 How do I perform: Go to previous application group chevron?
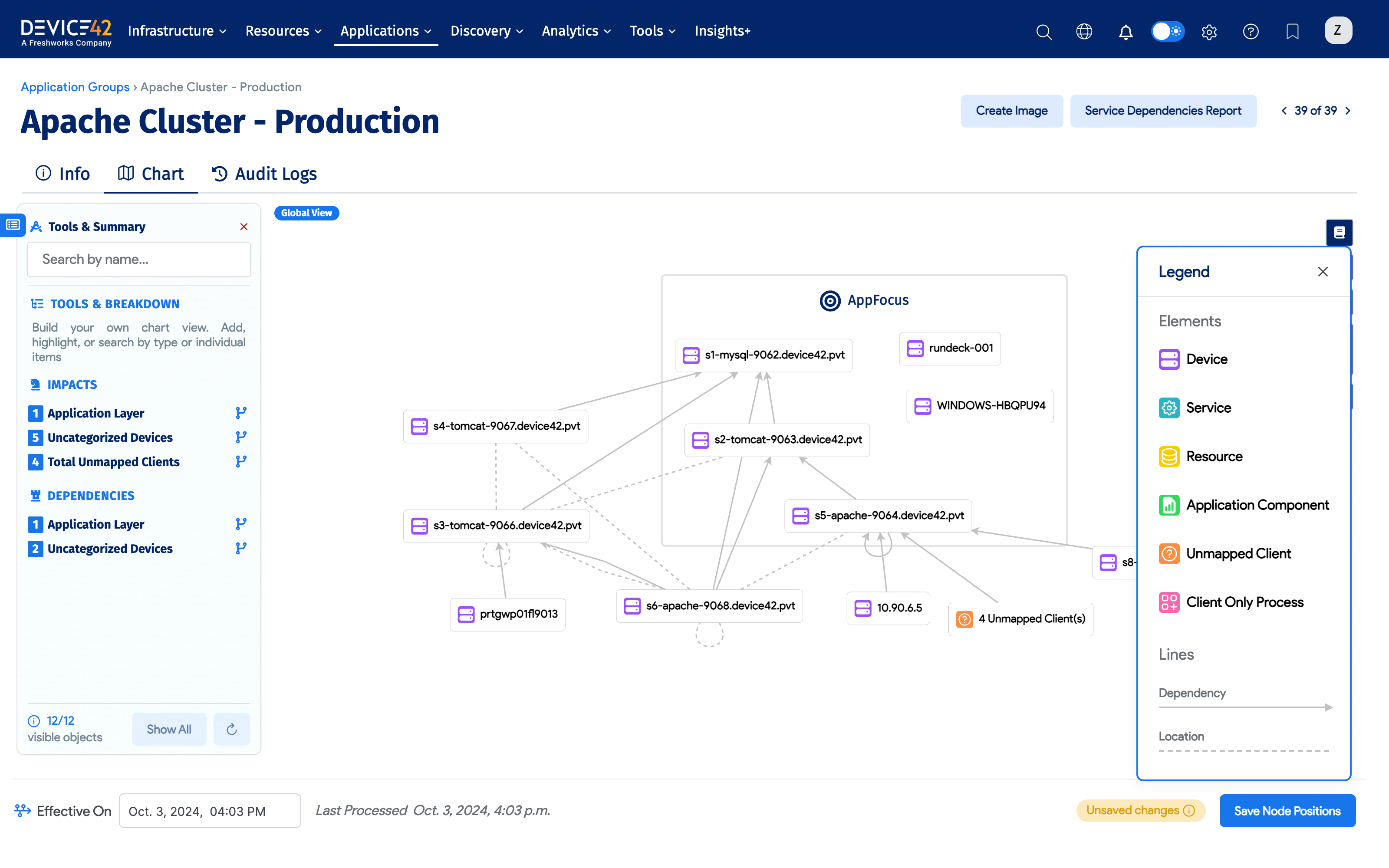[x=1284, y=111]
